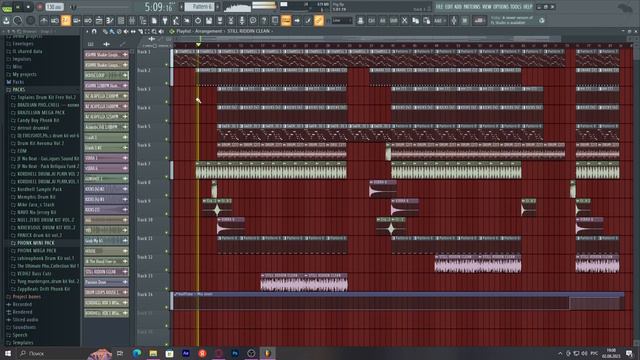Screen dimensions: 640x360
Task: Select the playlist Paint brush tool
Action: 112,31
